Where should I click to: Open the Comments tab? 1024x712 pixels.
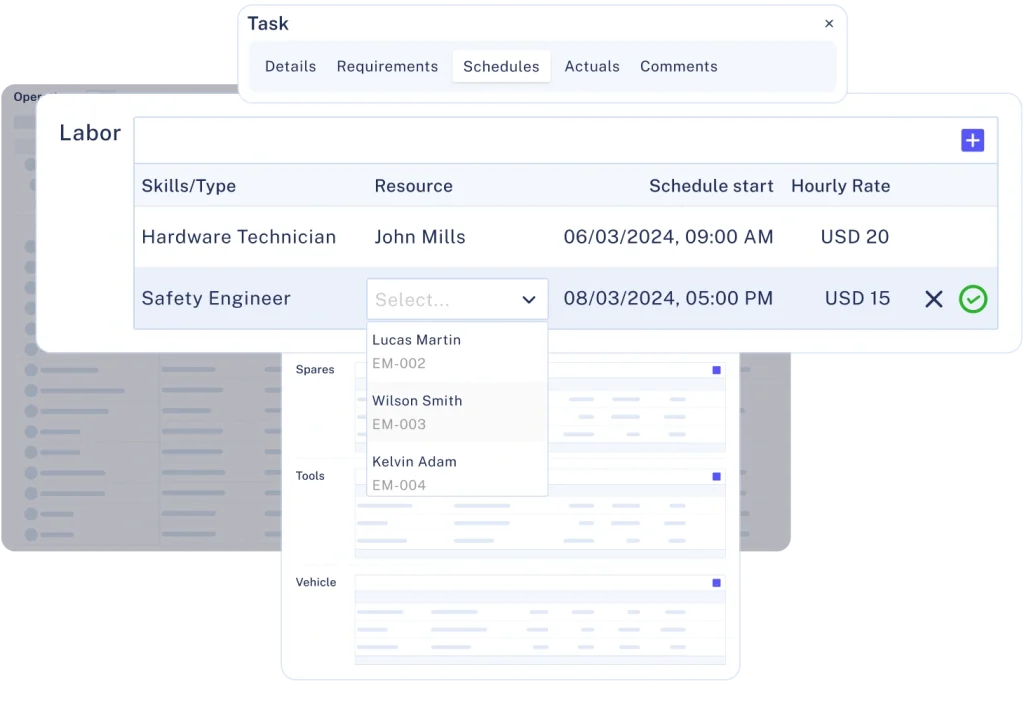(678, 67)
